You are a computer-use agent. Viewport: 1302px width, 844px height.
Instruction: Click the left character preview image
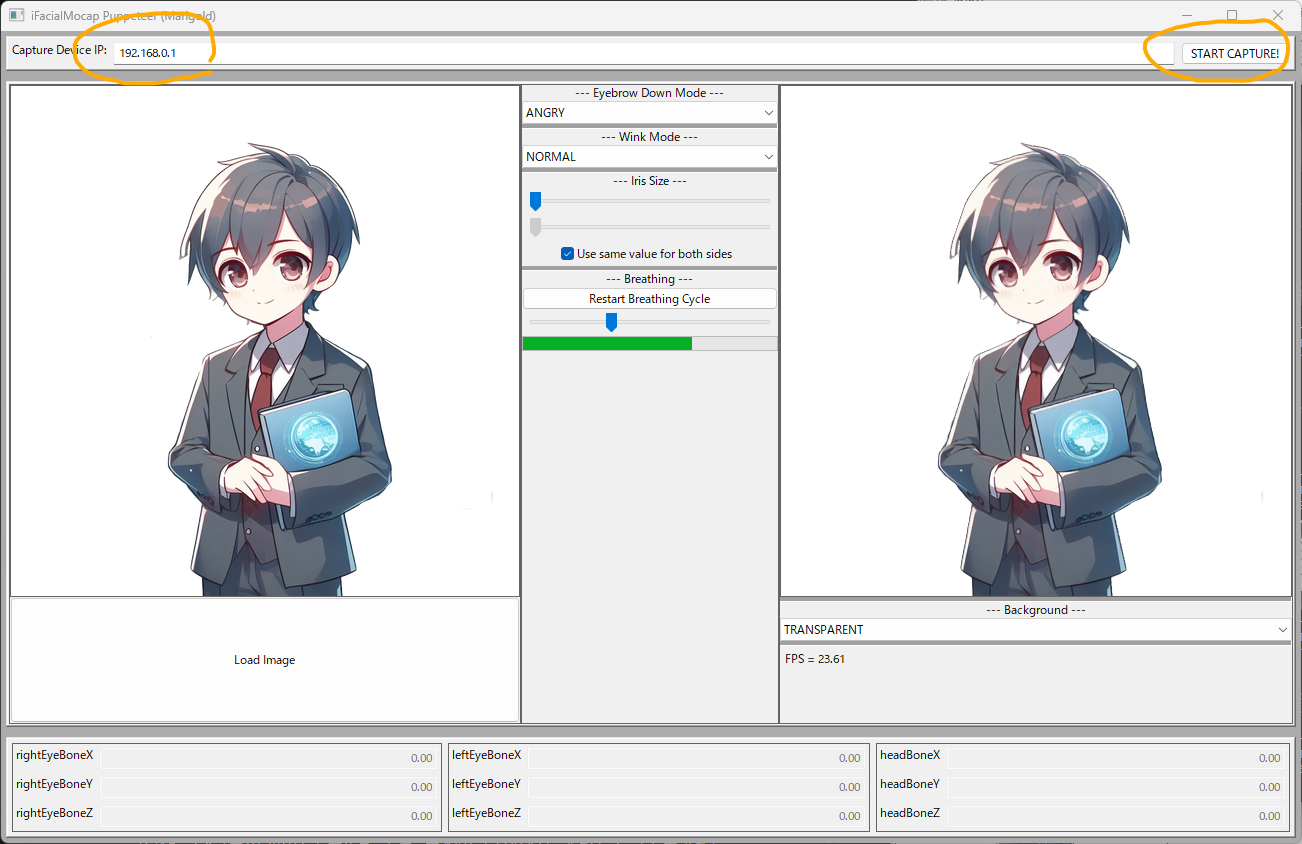264,340
